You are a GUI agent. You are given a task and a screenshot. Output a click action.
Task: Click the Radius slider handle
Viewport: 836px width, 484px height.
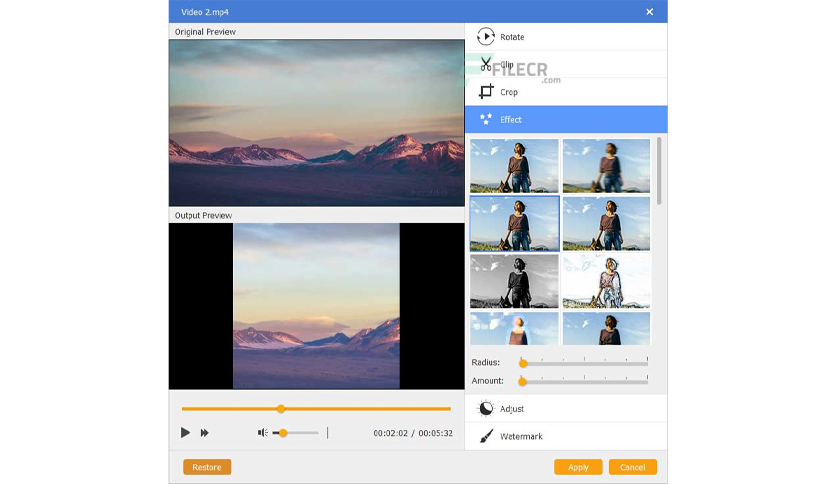[523, 364]
